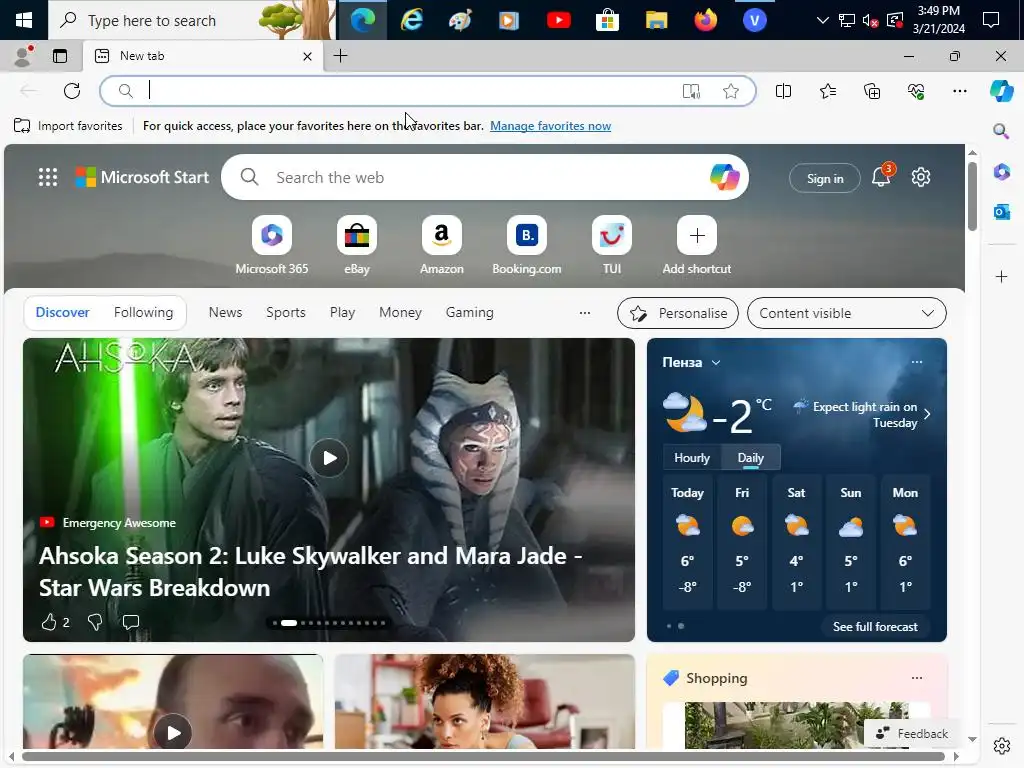Open YouTube from the taskbar
This screenshot has width=1024, height=768.
pos(558,20)
